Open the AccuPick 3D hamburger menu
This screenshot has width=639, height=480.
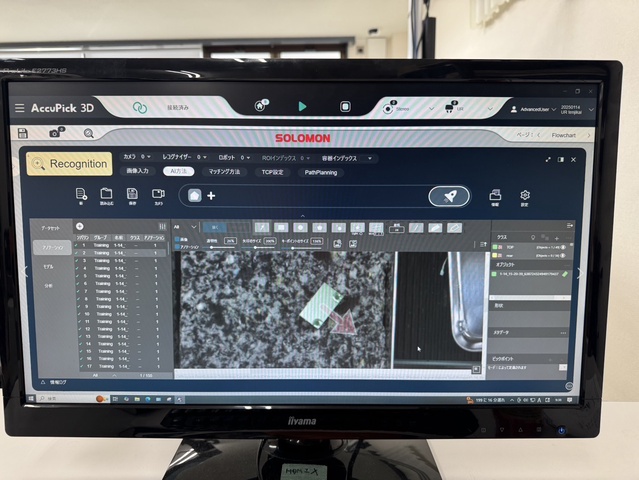[x=20, y=108]
